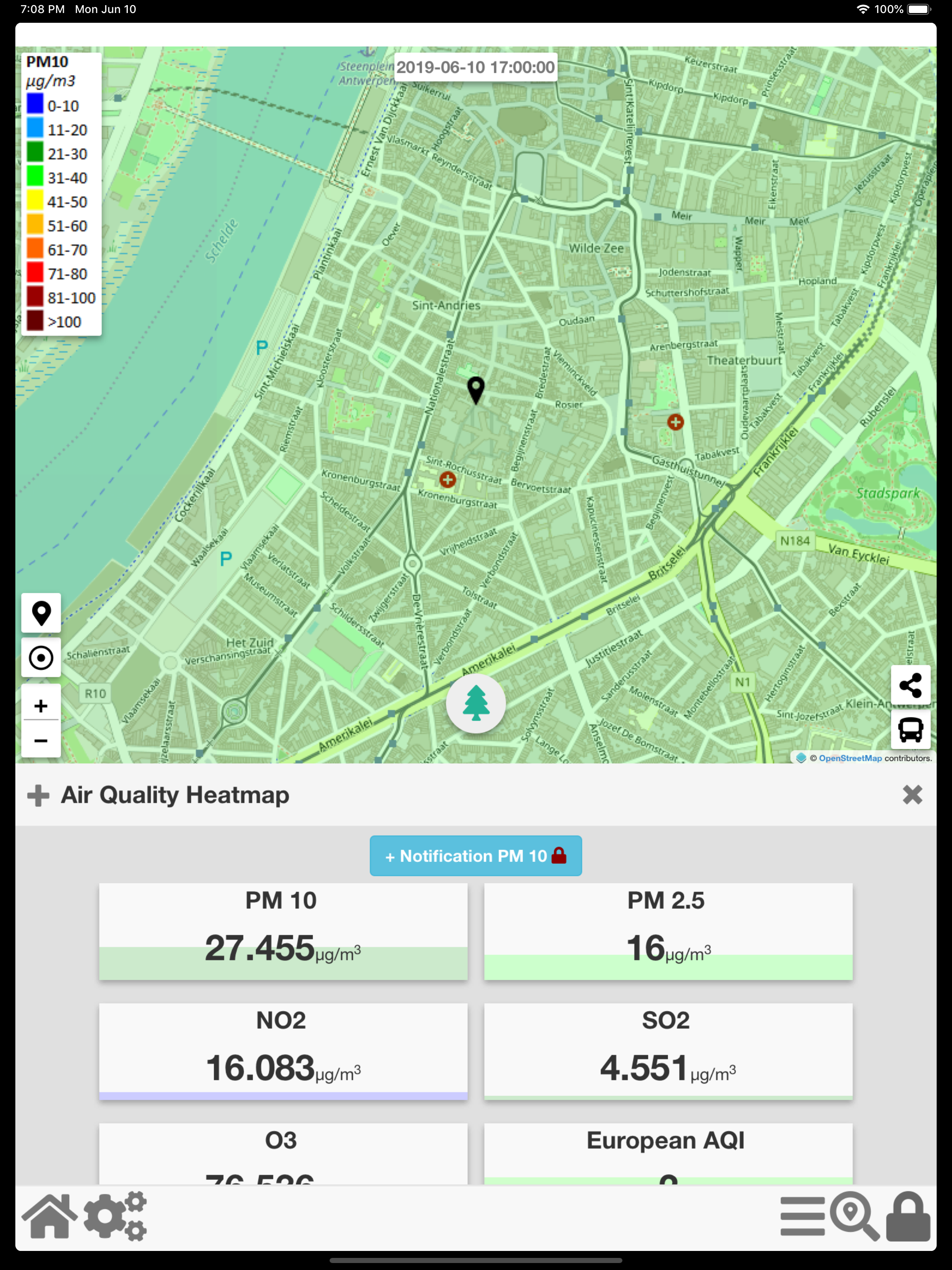Click the N1 road shield
Viewport: 952px width, 1270px height.
tap(742, 682)
